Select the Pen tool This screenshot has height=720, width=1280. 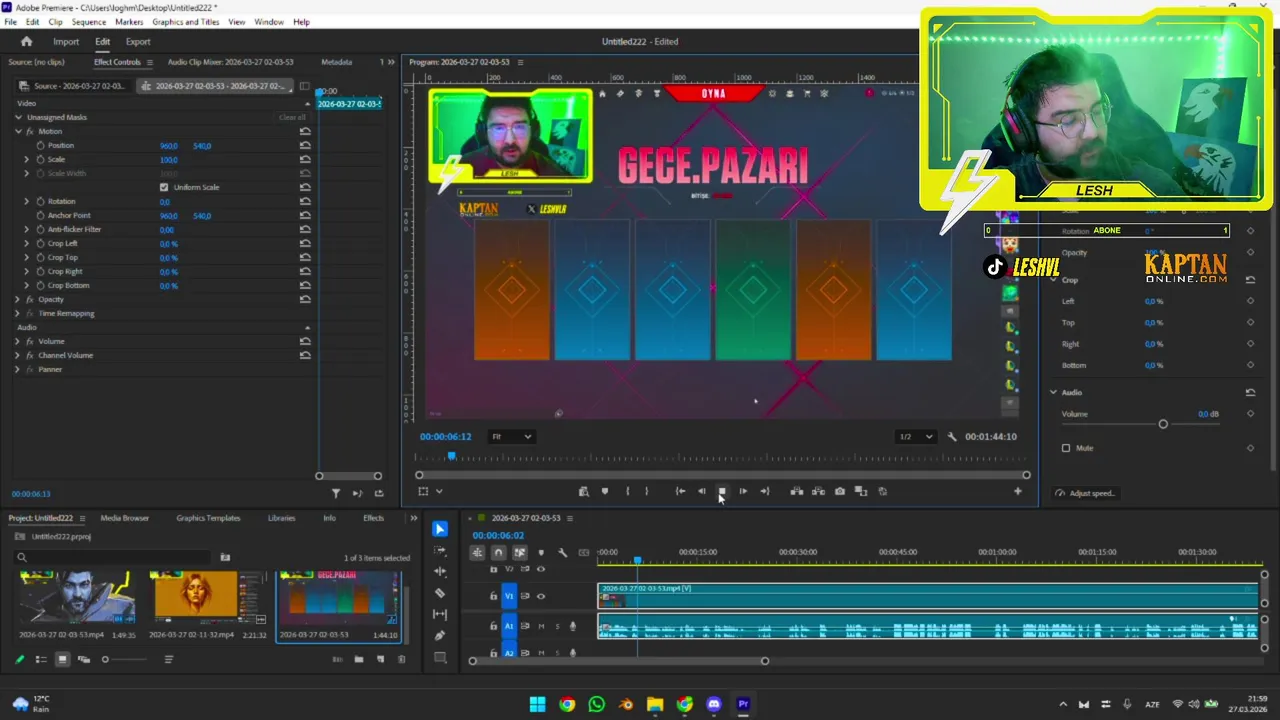tap(440, 635)
